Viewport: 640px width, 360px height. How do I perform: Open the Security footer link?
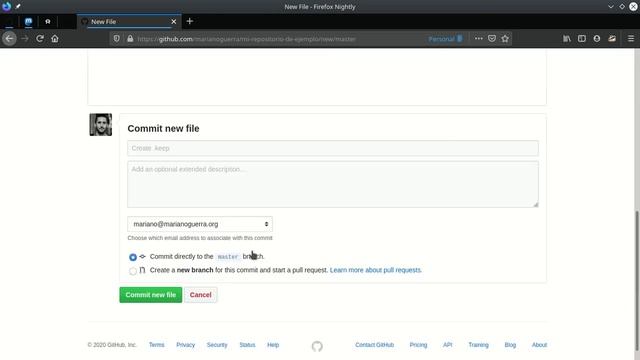[x=217, y=345]
